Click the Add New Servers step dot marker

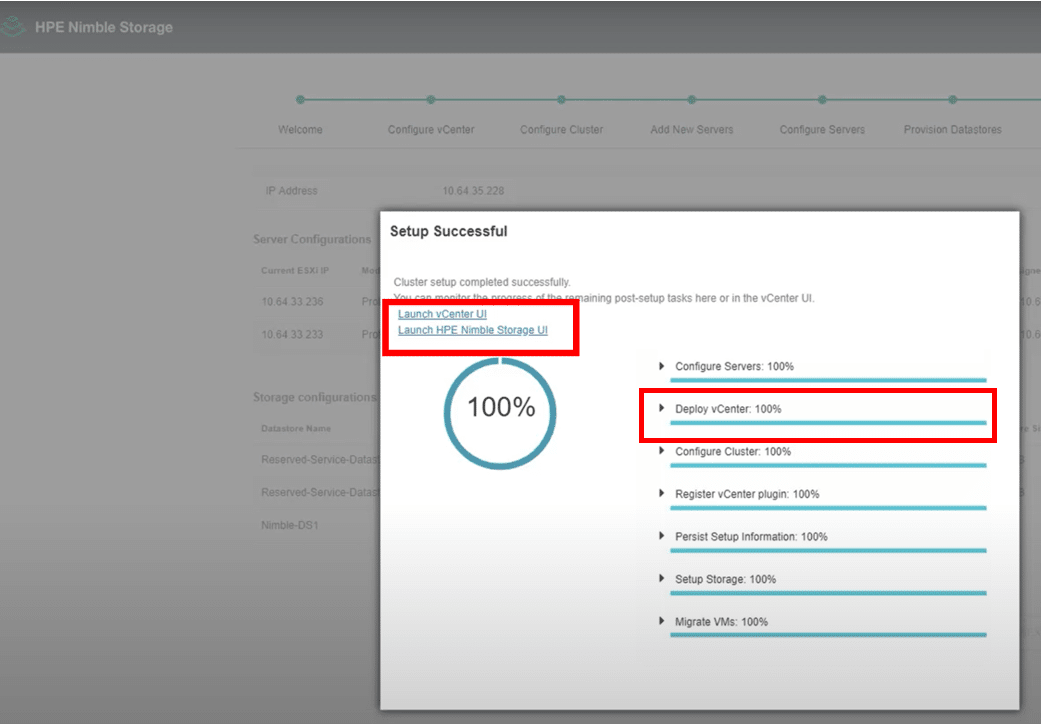tap(692, 100)
